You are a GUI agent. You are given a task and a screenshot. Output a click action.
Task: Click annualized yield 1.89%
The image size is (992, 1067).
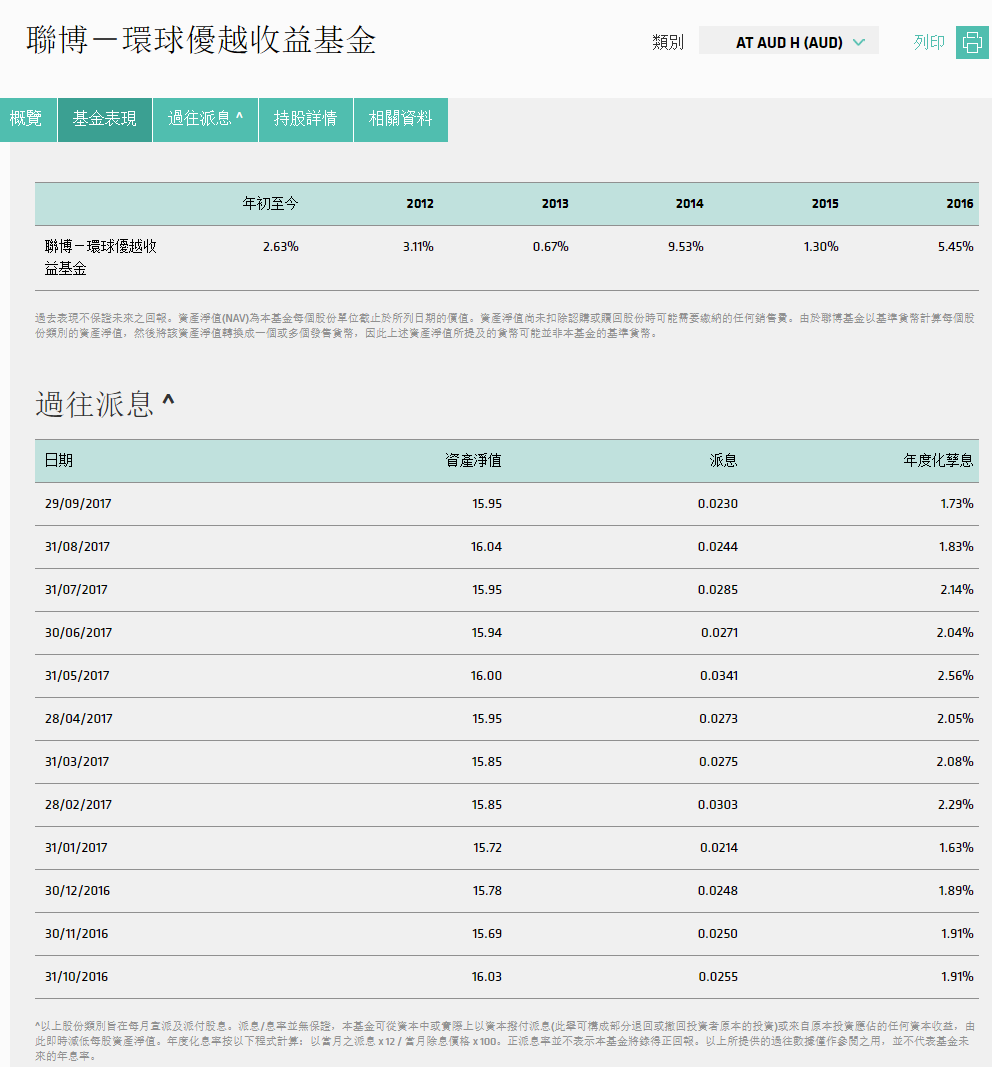coord(956,890)
